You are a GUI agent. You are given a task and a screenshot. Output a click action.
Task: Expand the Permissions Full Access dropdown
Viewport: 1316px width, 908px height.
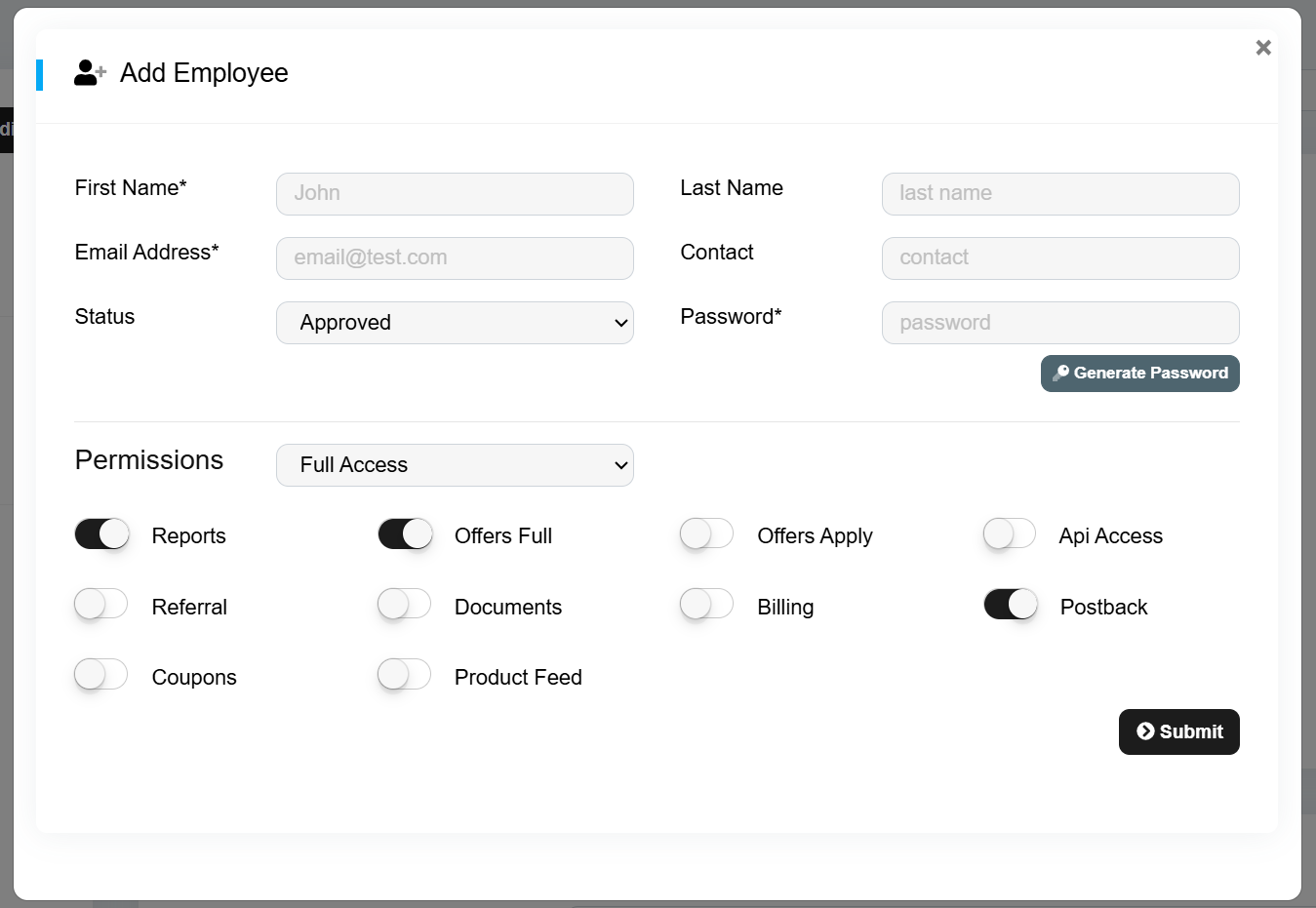click(x=455, y=465)
